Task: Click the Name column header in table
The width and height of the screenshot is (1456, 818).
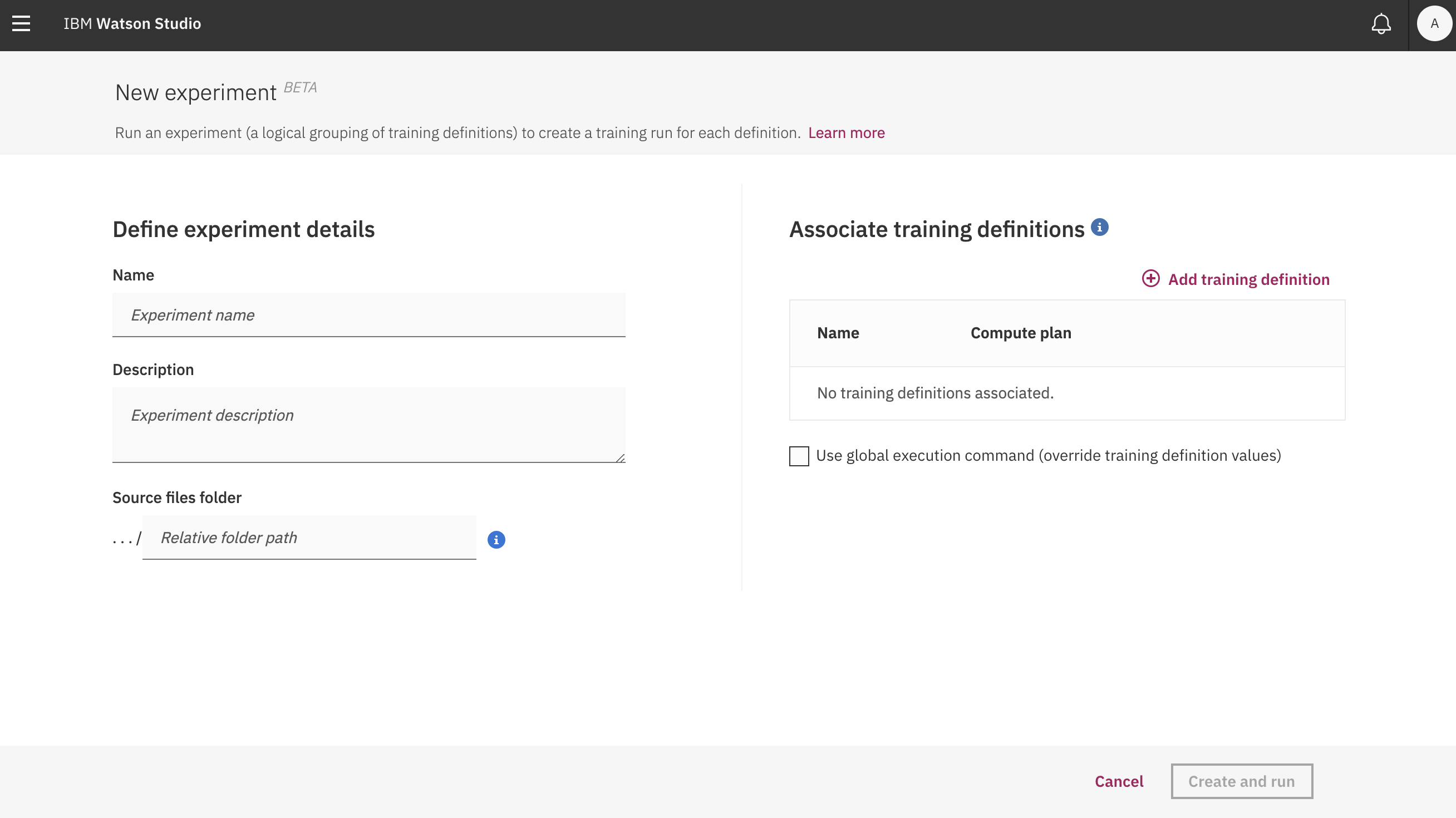Action: click(838, 333)
